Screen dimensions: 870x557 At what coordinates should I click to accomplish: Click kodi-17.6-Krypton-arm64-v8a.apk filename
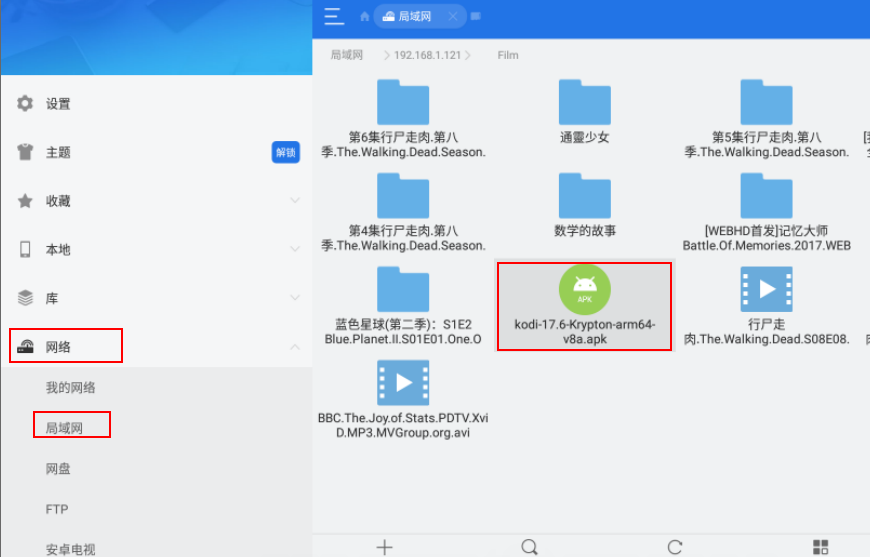pos(585,332)
